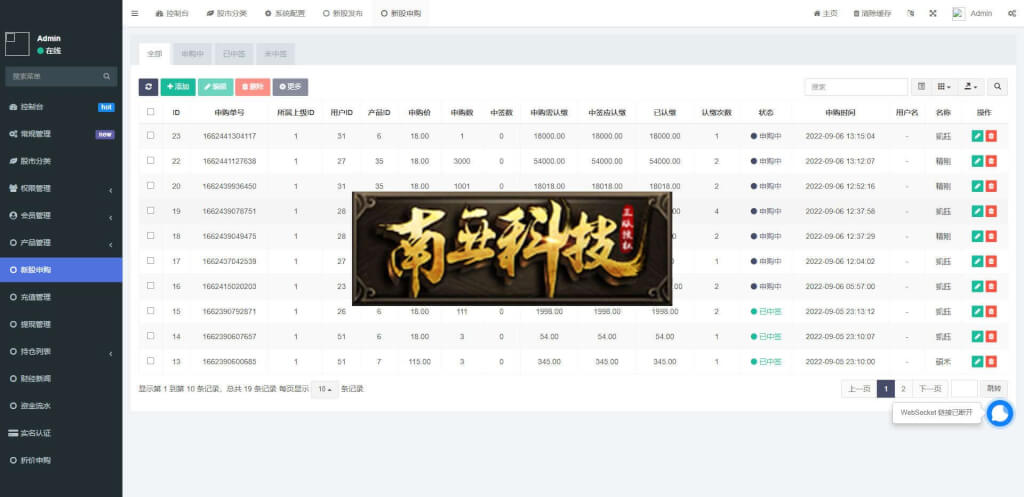
Task: Check the checkbox for row ID 18
Action: [150, 235]
